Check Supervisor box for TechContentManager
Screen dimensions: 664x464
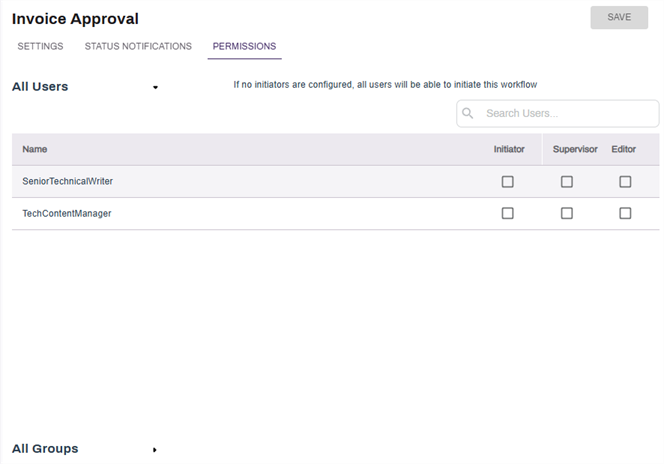point(567,213)
